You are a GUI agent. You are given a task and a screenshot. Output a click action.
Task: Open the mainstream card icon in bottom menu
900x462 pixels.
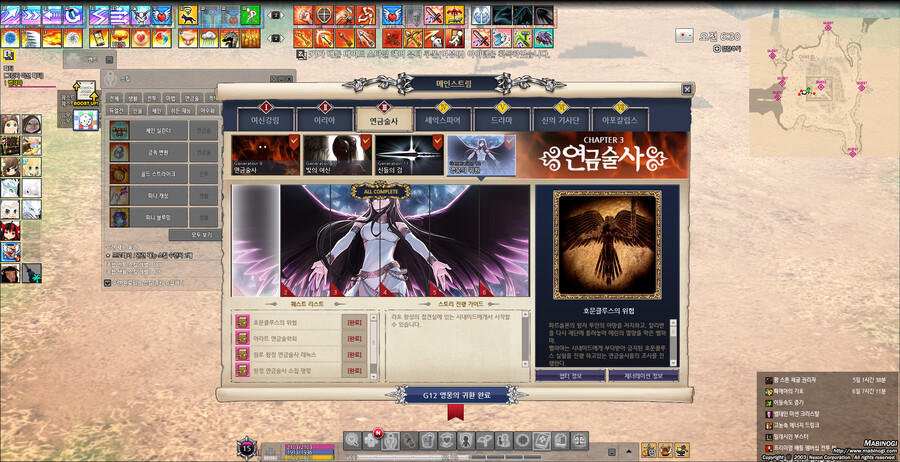[x=541, y=440]
